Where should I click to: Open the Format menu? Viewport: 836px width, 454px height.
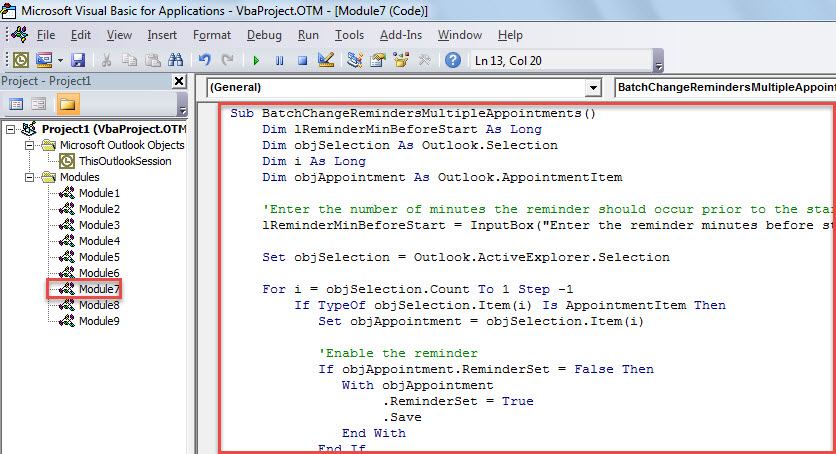212,35
